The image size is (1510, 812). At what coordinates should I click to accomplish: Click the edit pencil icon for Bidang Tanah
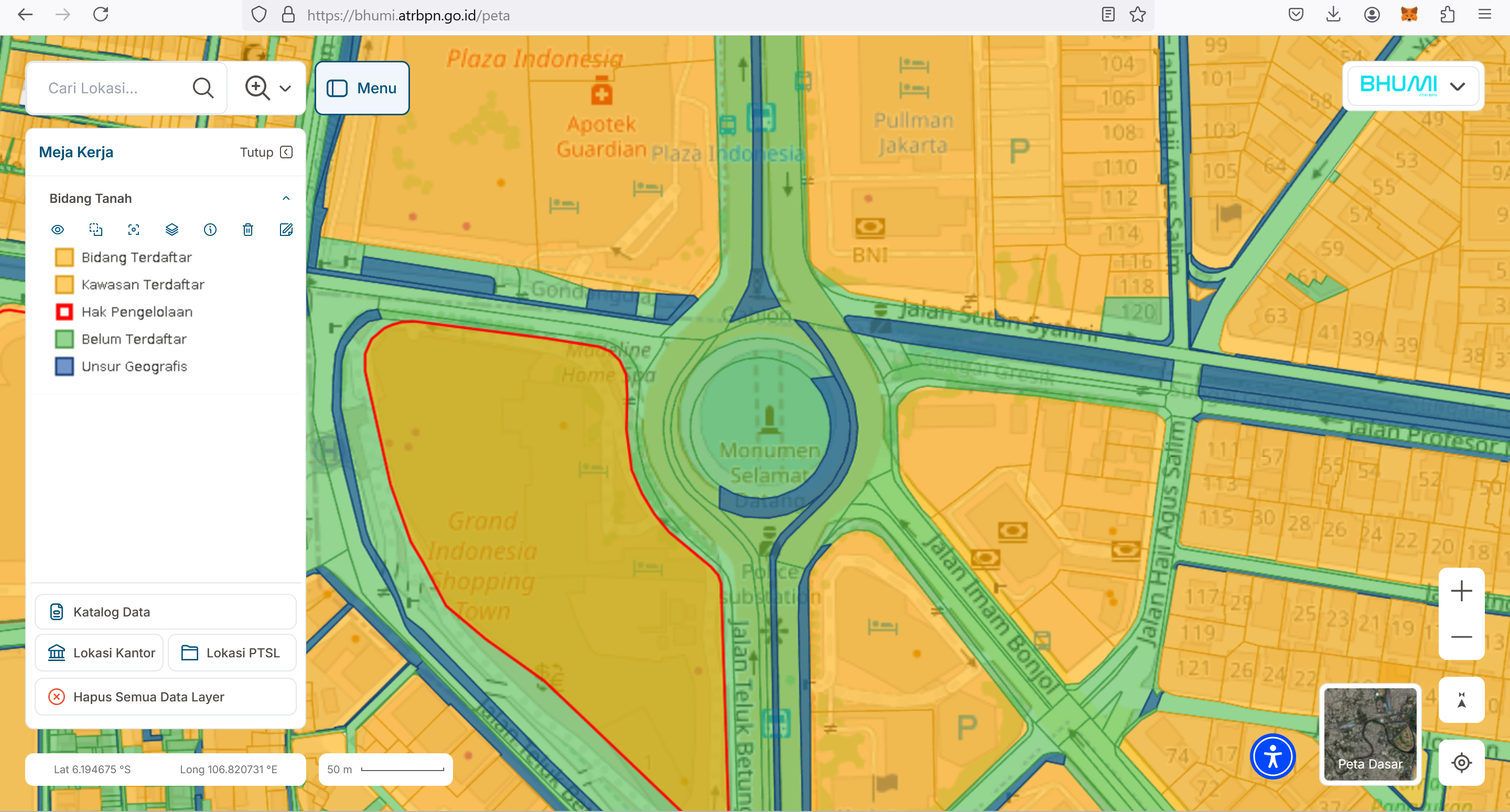(286, 229)
